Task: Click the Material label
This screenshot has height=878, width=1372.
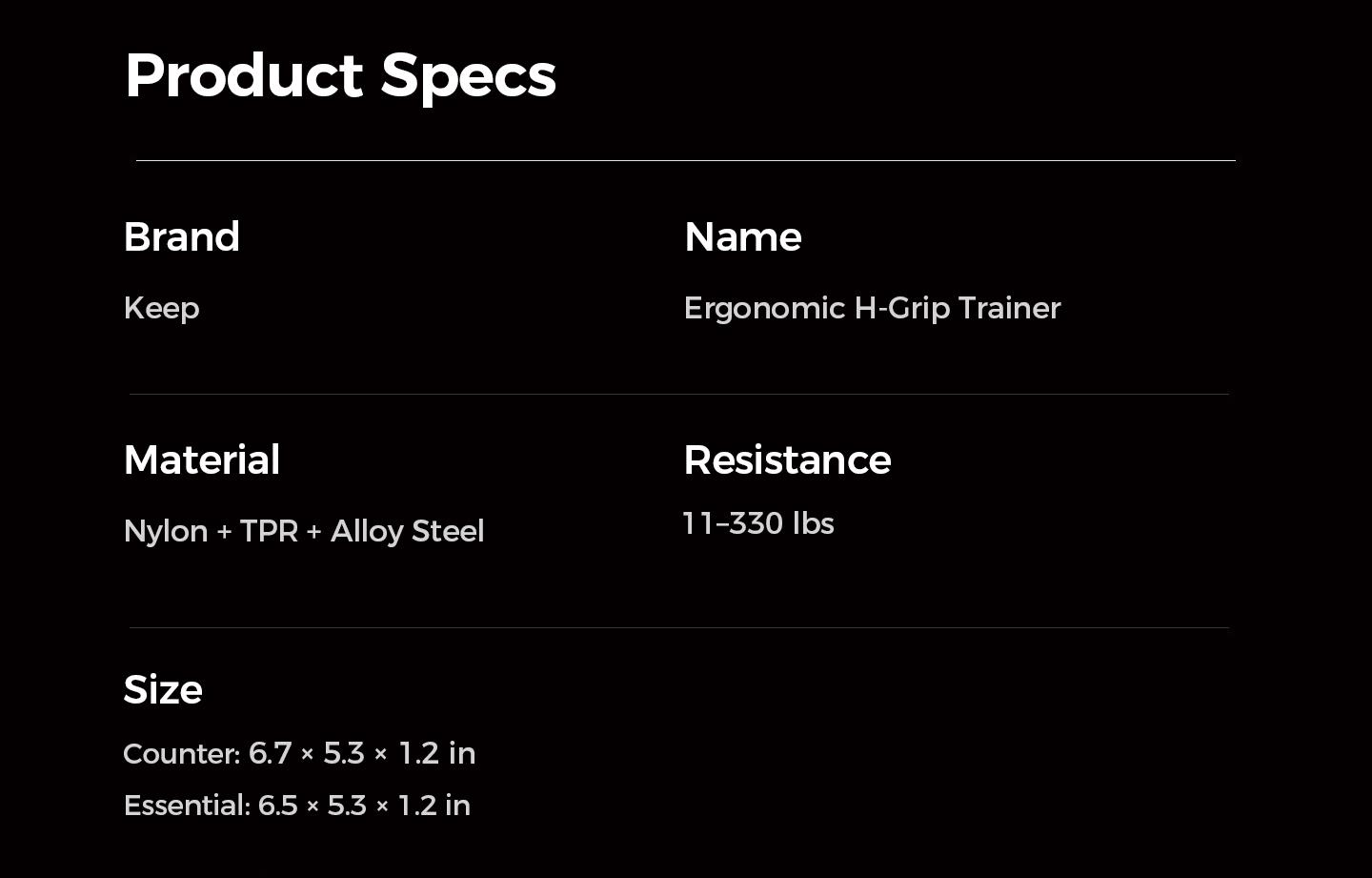Action: (x=201, y=459)
